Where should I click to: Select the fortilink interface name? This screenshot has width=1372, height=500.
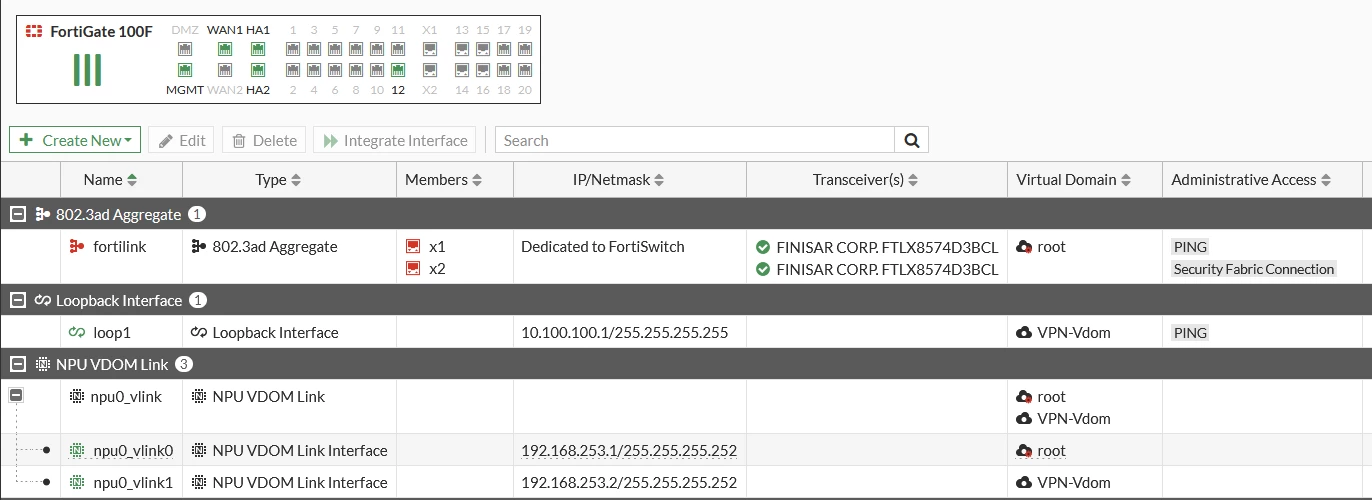pos(120,246)
